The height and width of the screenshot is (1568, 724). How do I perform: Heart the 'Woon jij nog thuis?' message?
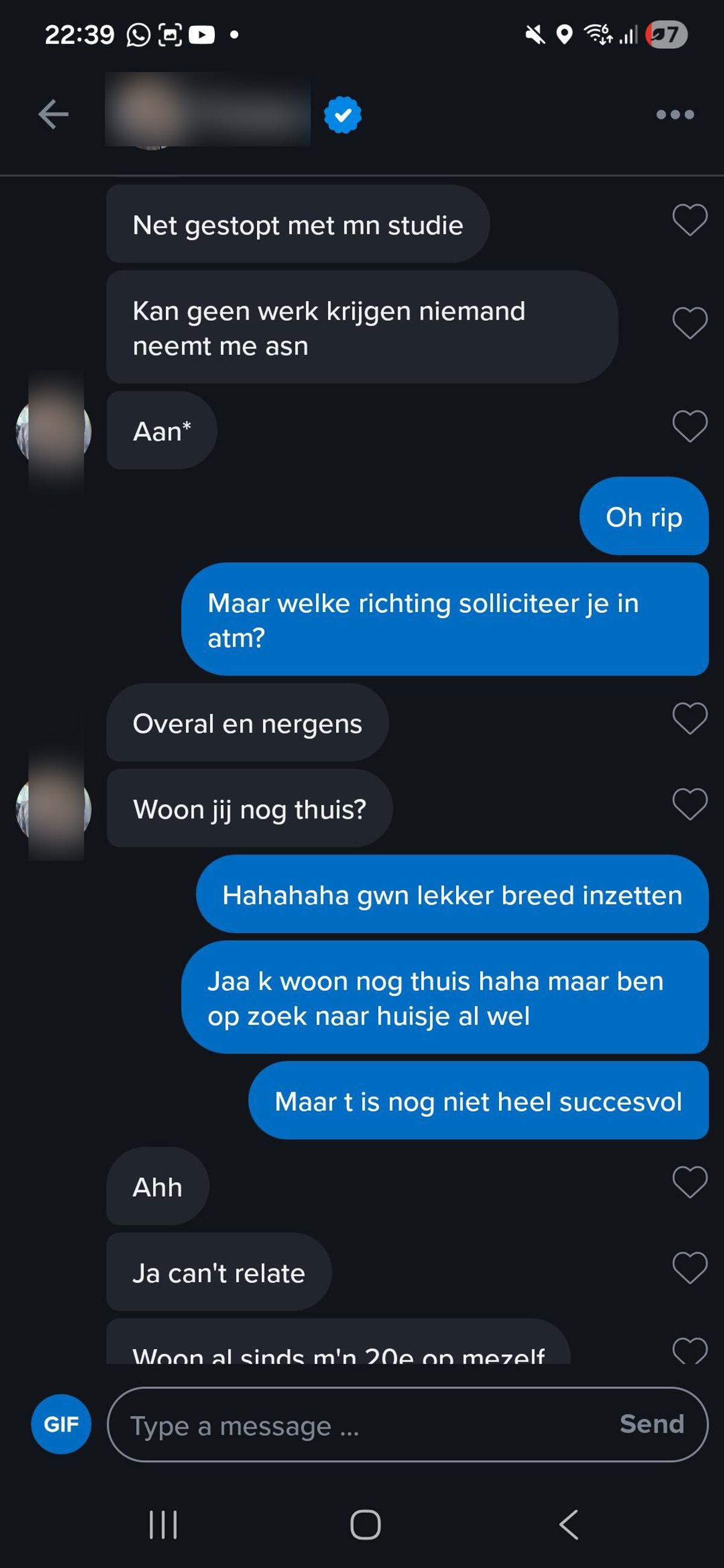(690, 804)
